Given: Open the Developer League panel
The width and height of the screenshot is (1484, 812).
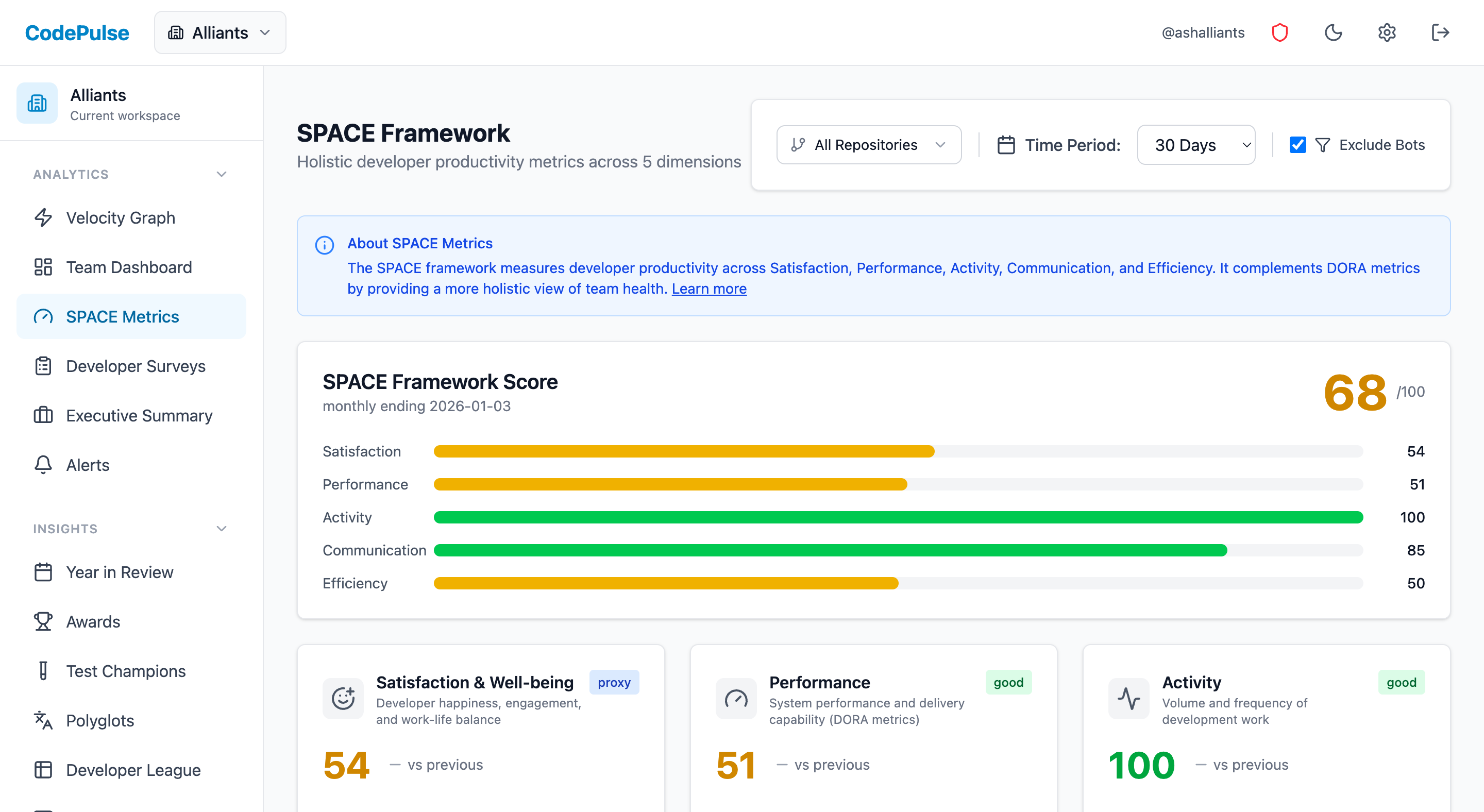Looking at the screenshot, I should coord(133,770).
